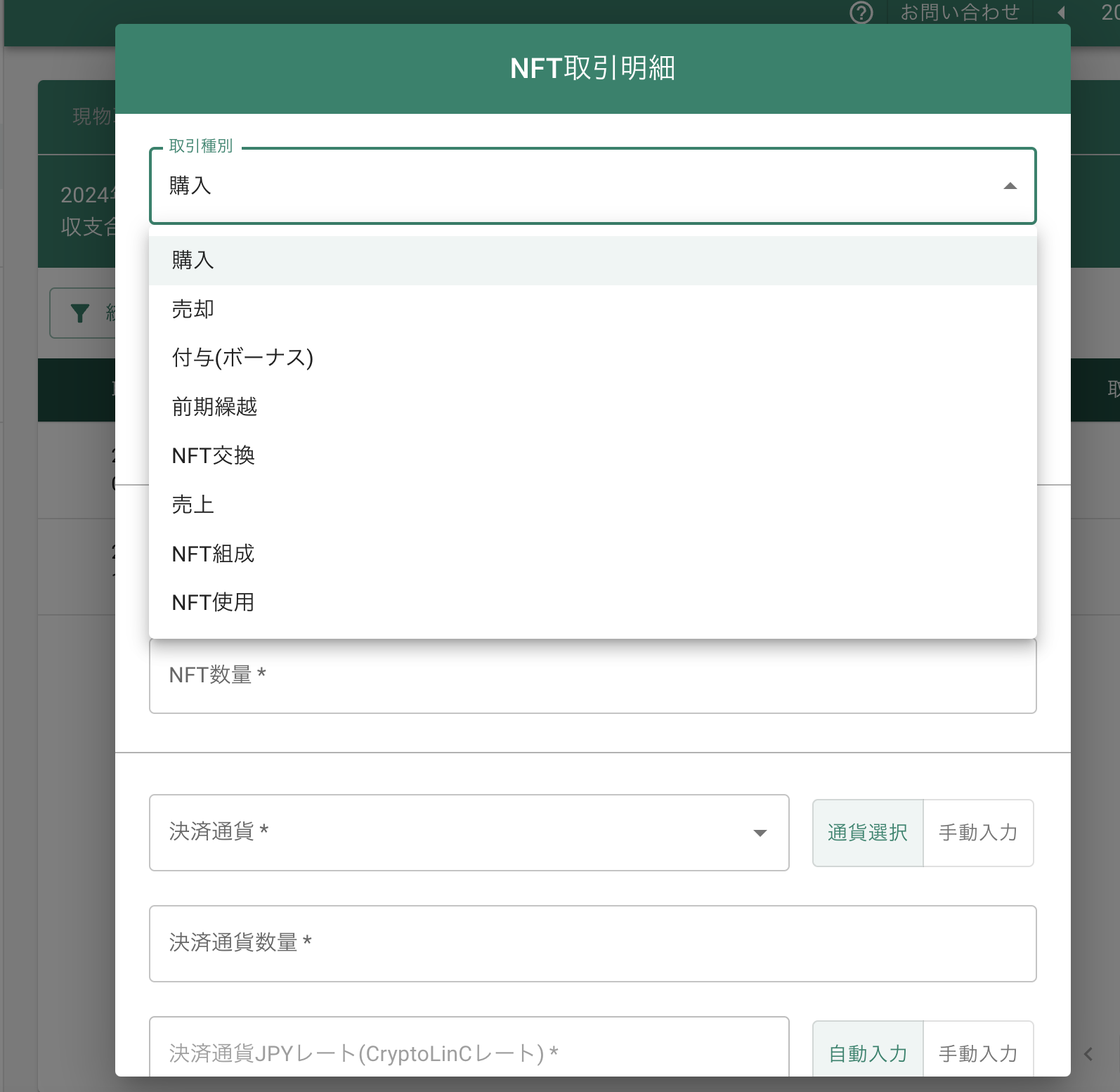Choose 前期繰越 option
Image resolution: width=1120 pixels, height=1092 pixels.
pyautogui.click(x=592, y=407)
